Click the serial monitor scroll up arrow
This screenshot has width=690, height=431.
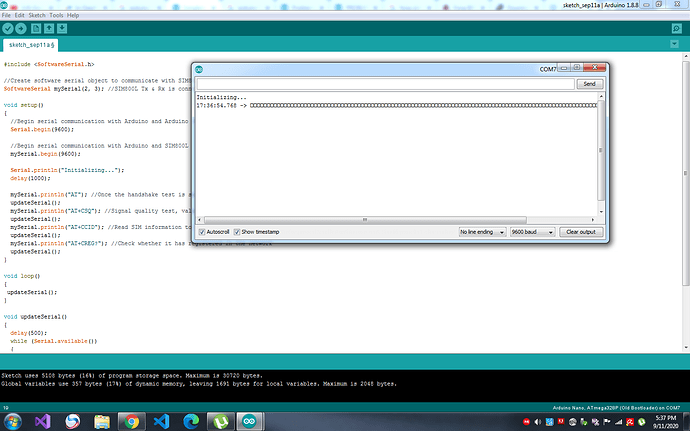(601, 96)
